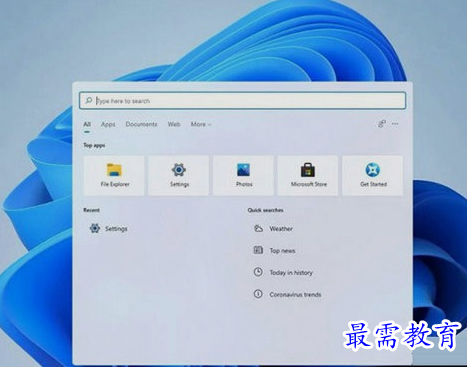467x367 pixels.
Task: Click the gear icon under Recent
Action: 95,228
